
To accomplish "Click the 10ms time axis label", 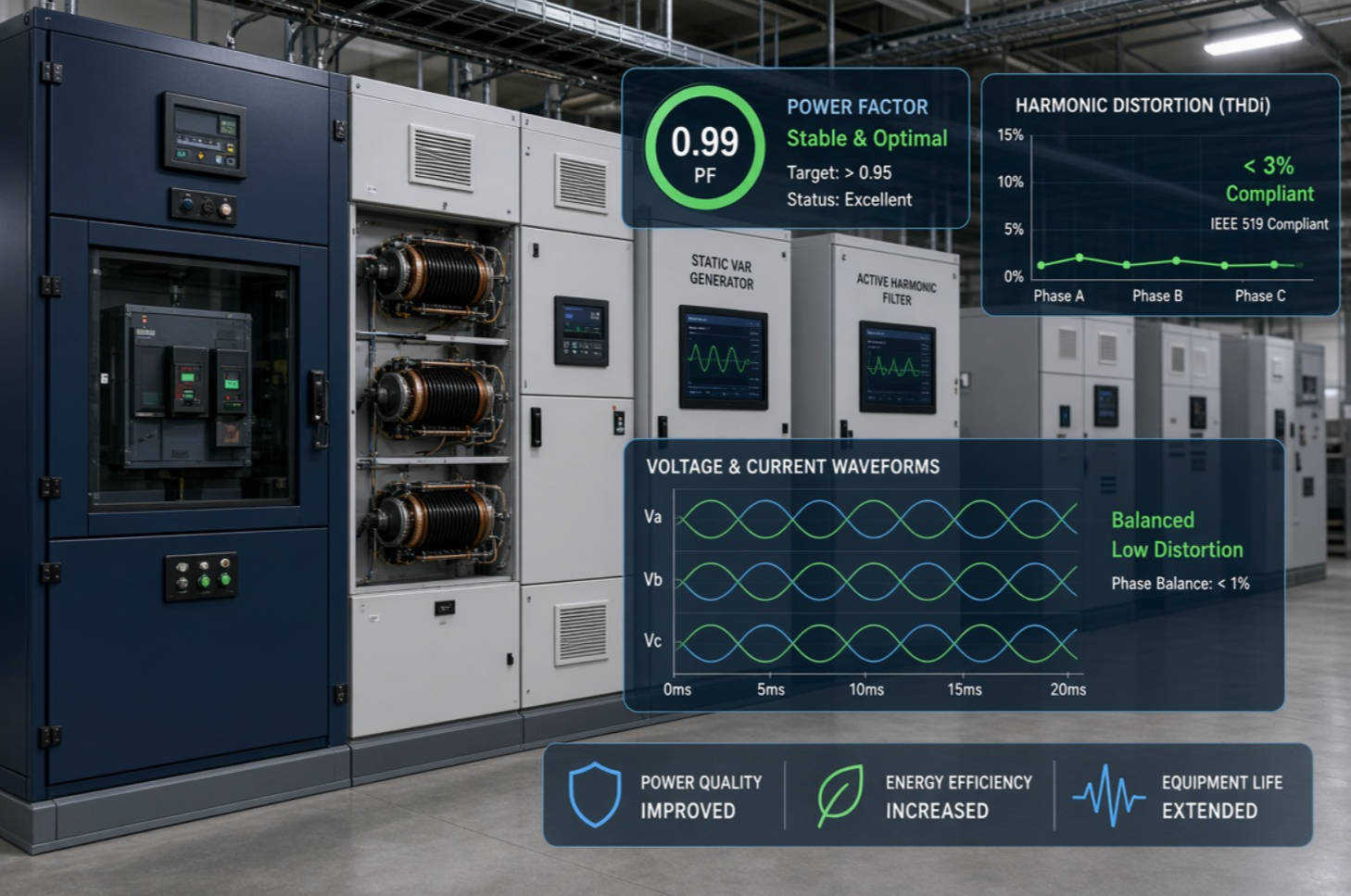I will [866, 689].
